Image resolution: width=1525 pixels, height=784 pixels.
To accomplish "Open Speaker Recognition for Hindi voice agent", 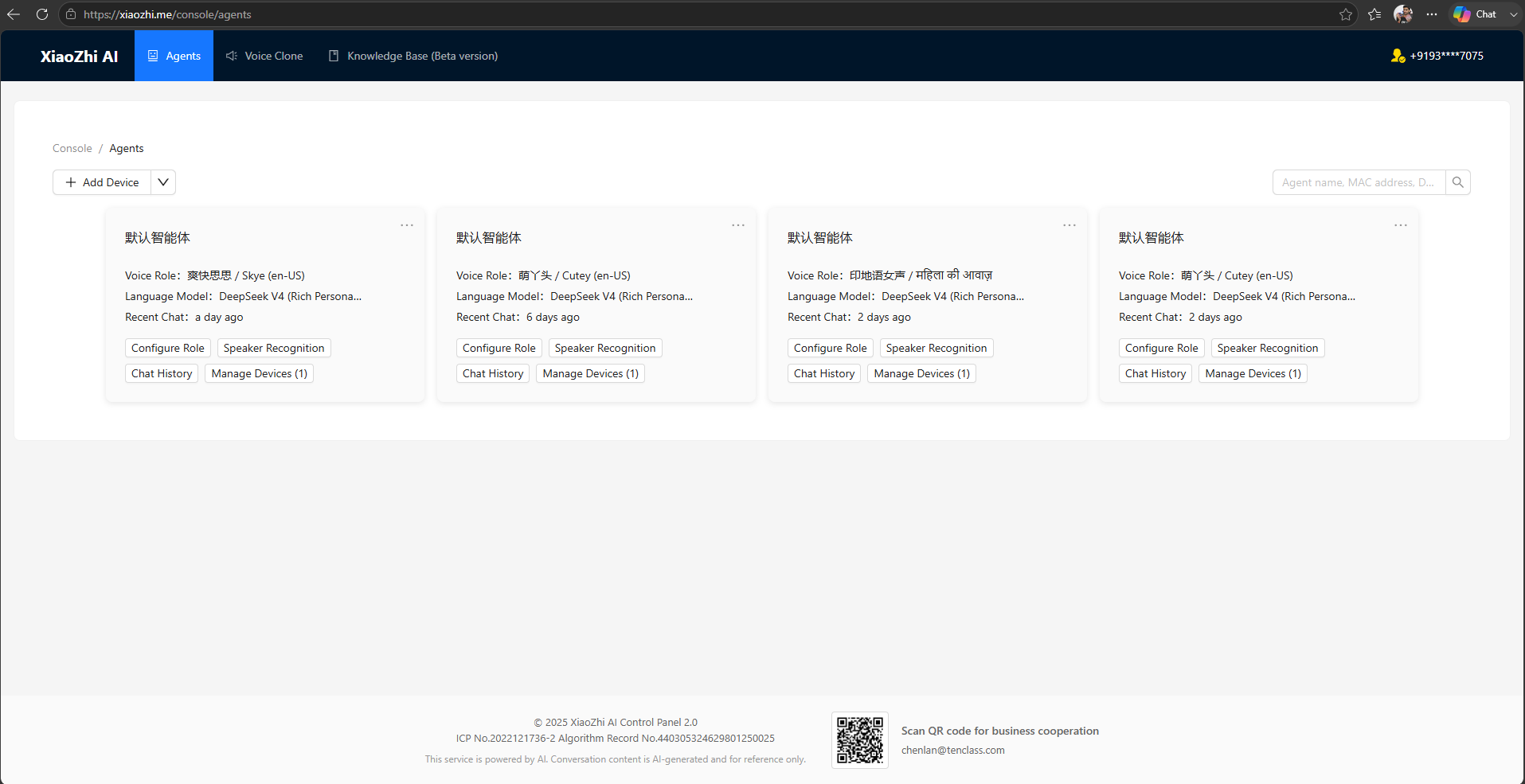I will click(x=937, y=348).
